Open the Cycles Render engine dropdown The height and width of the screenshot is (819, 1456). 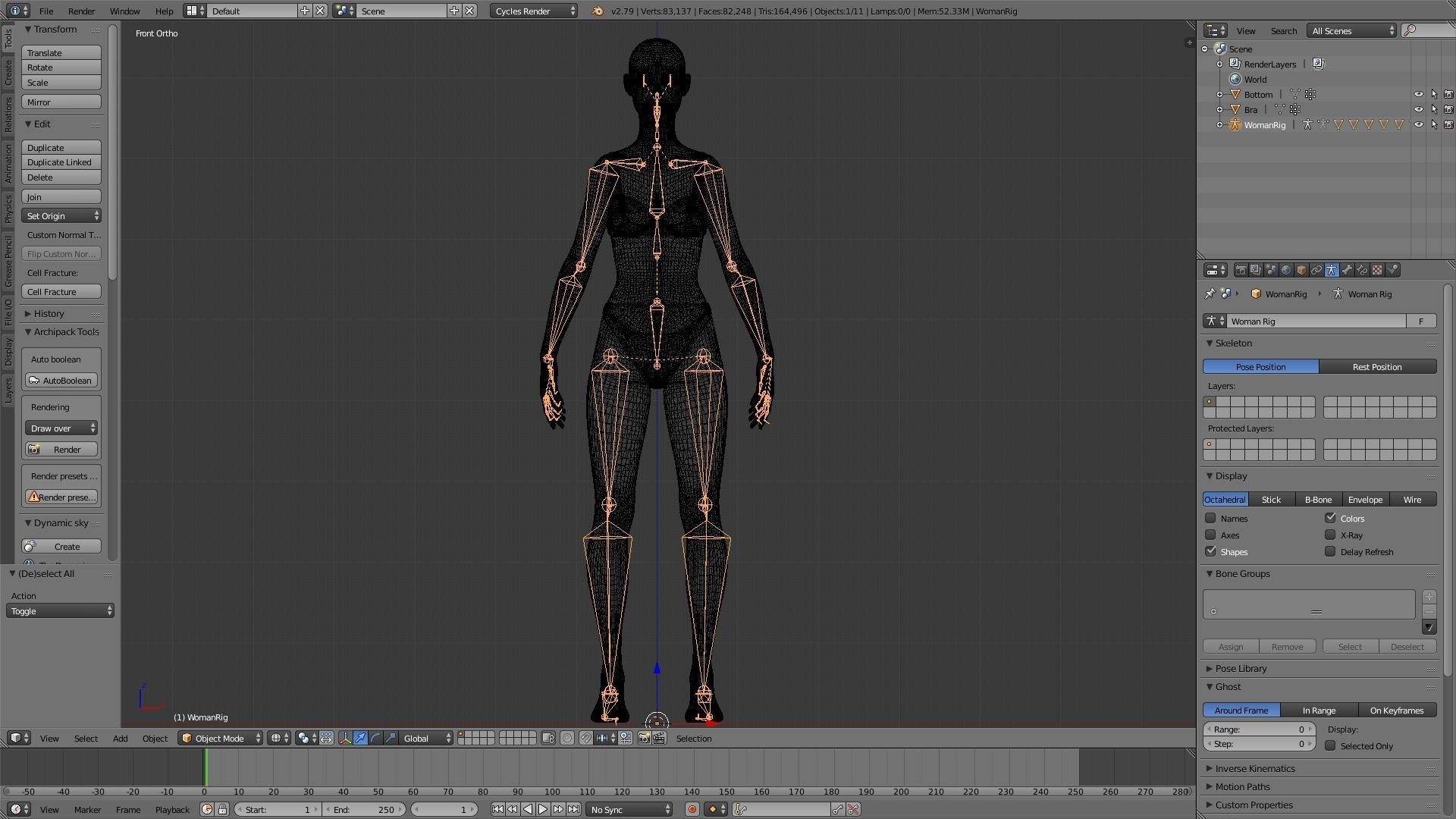534,11
